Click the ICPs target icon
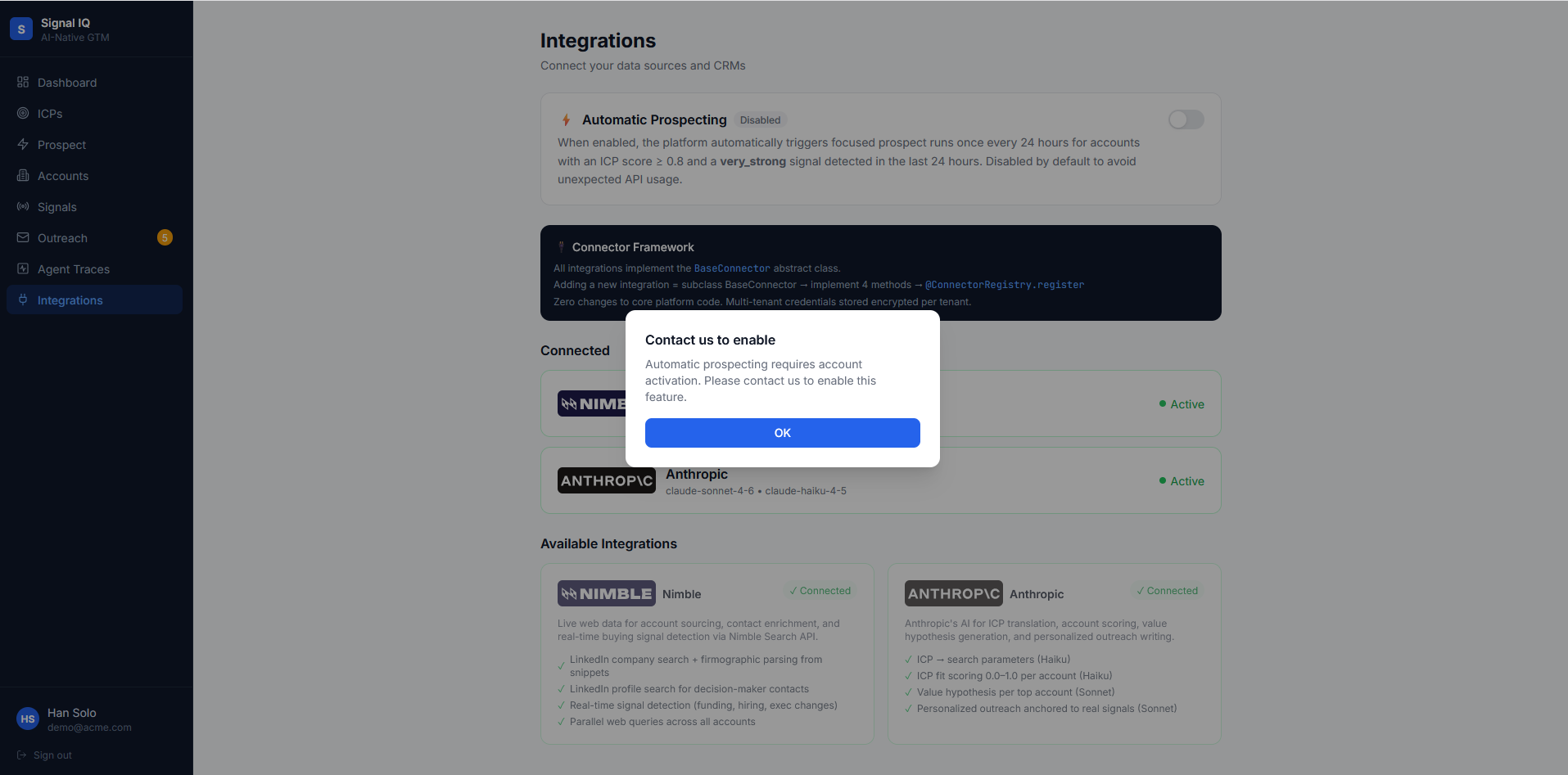The image size is (1568, 775). tap(23, 113)
